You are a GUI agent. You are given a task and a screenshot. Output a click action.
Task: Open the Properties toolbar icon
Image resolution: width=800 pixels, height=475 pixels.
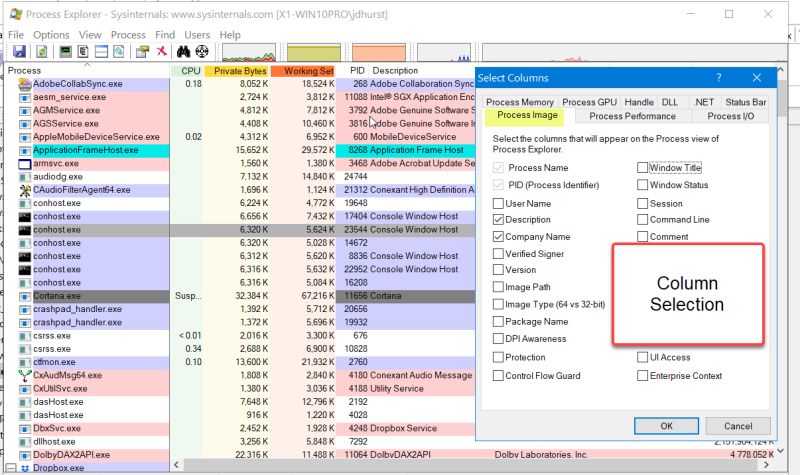tap(142, 52)
